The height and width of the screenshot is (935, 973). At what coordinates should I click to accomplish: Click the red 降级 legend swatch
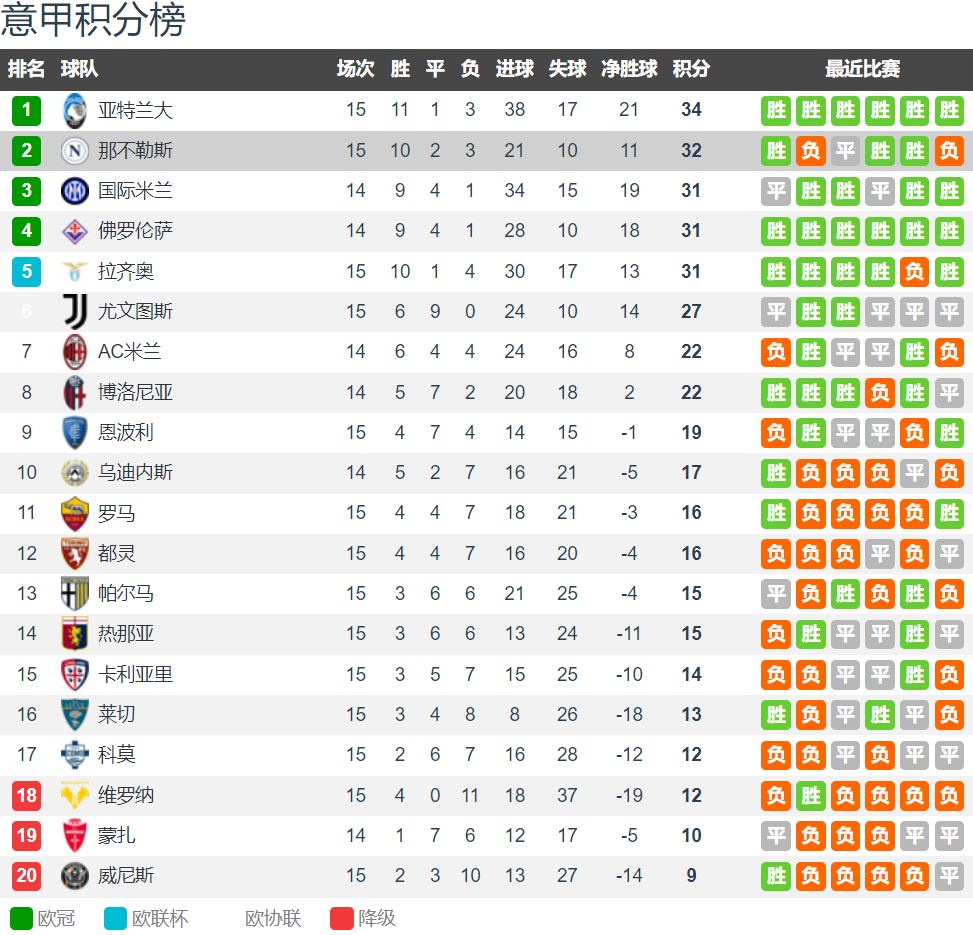click(342, 918)
